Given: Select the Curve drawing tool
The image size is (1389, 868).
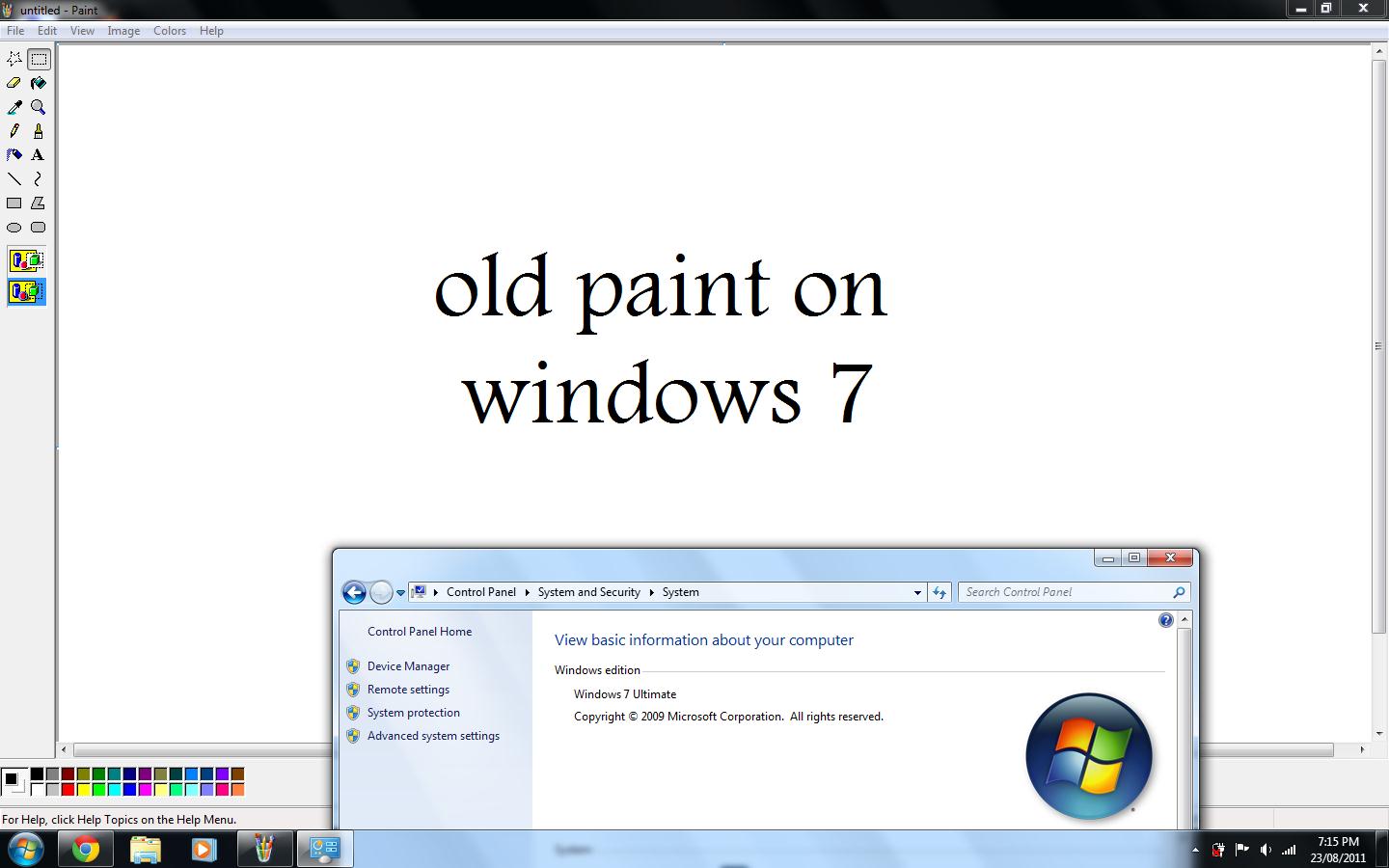Looking at the screenshot, I should pyautogui.click(x=38, y=178).
